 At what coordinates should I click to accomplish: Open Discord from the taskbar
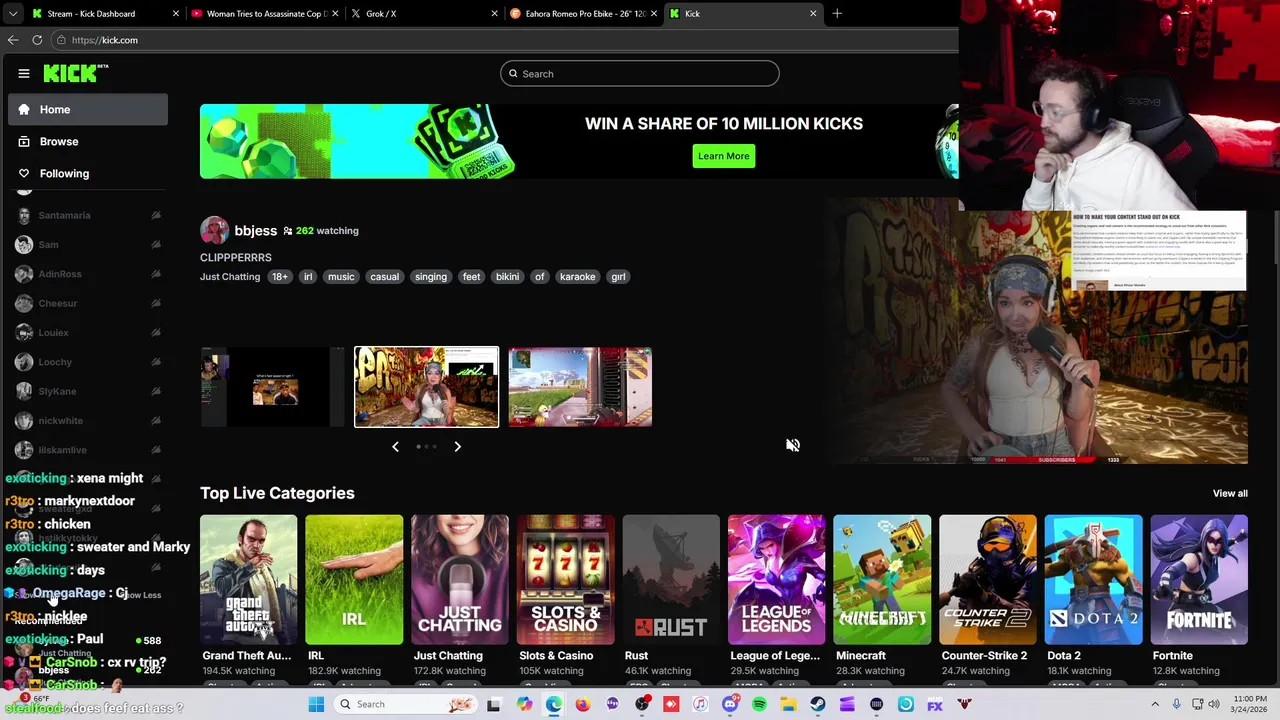click(x=730, y=704)
